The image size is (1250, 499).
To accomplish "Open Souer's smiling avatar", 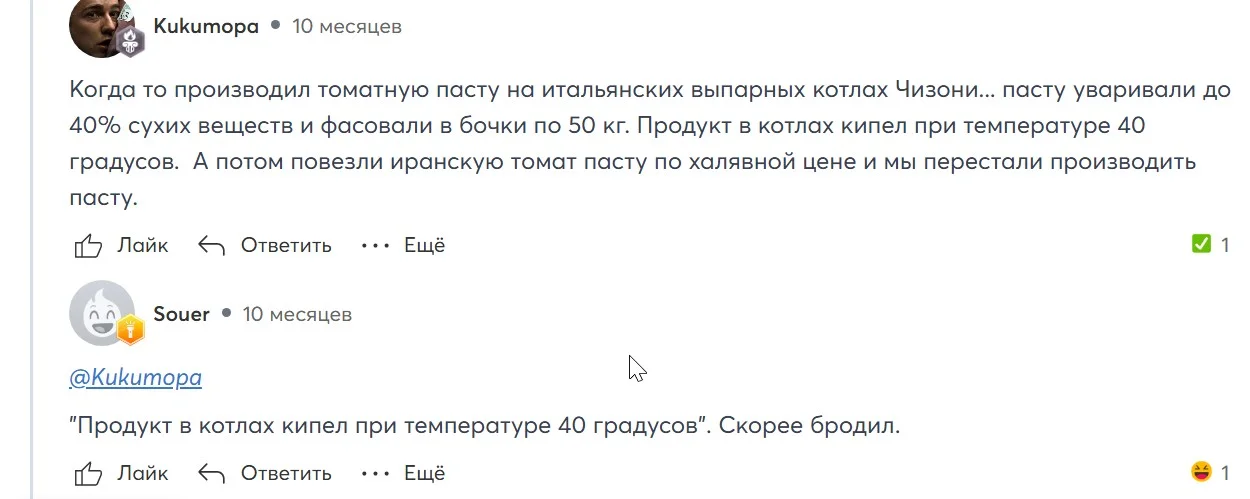I will 102,313.
